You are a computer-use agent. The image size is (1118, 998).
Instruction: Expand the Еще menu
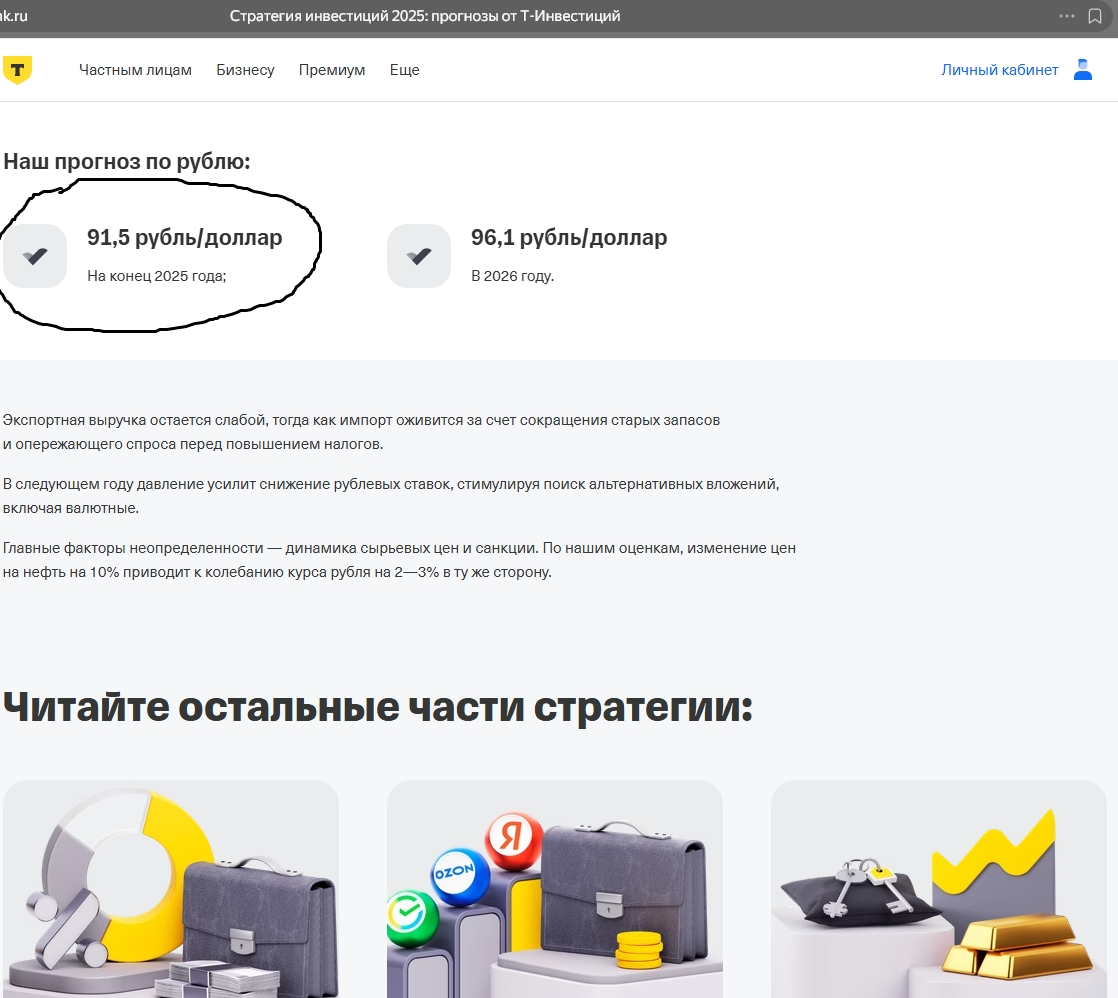(x=404, y=70)
